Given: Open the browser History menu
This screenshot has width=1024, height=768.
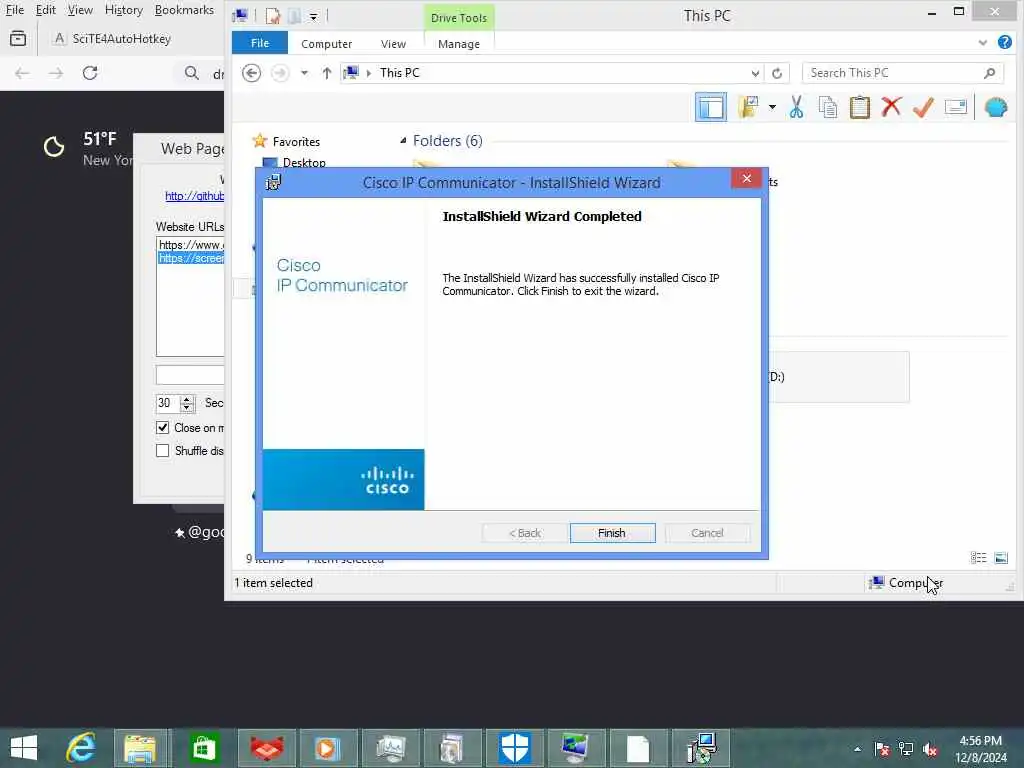Looking at the screenshot, I should coord(123,10).
